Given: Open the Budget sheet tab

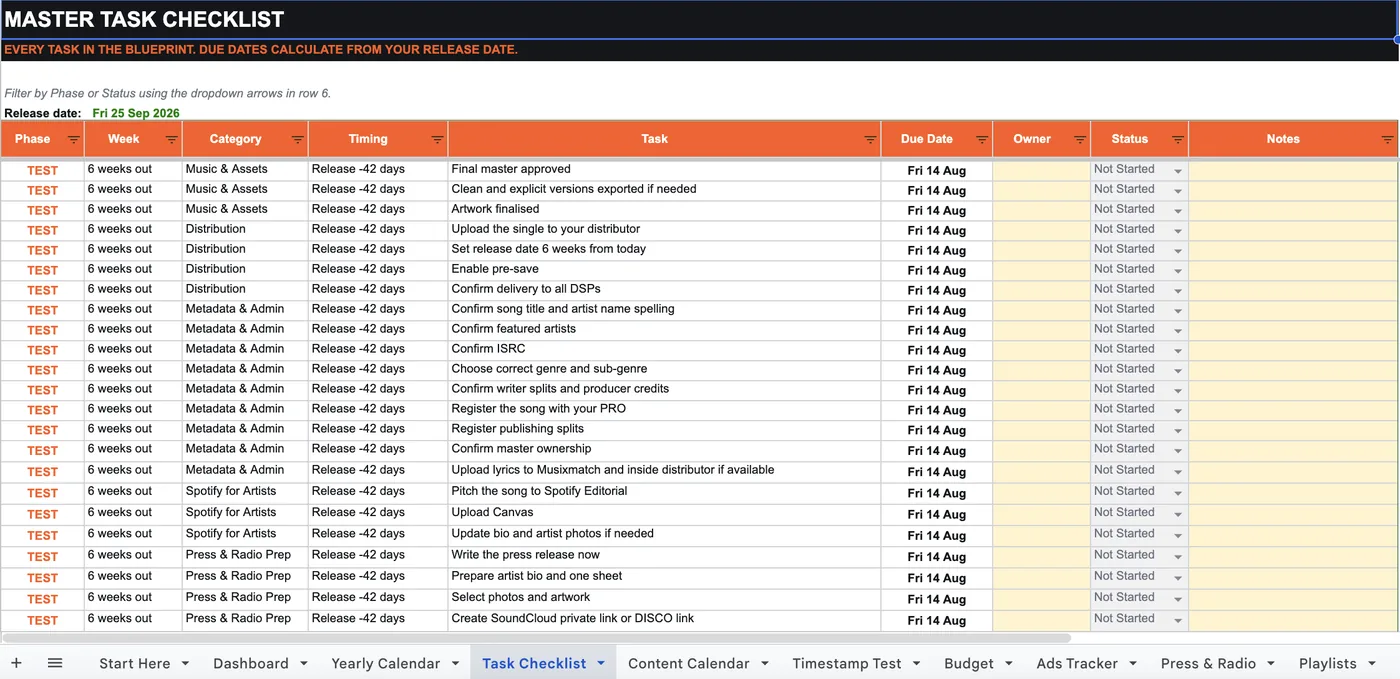Looking at the screenshot, I should pos(969,663).
